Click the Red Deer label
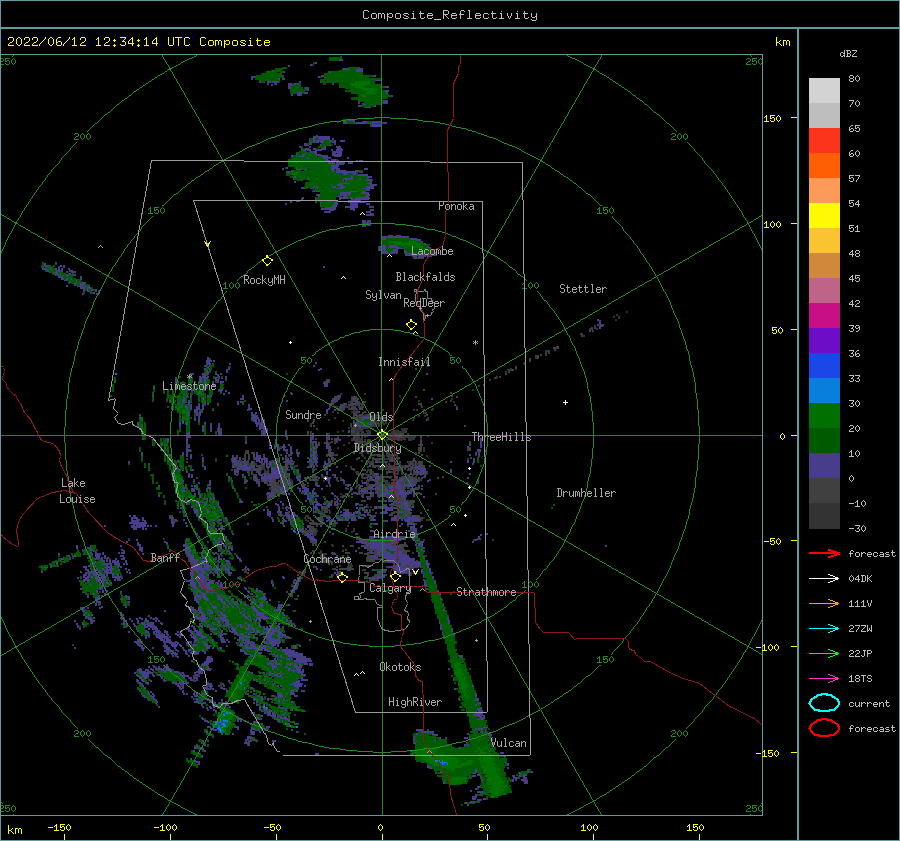 [424, 303]
